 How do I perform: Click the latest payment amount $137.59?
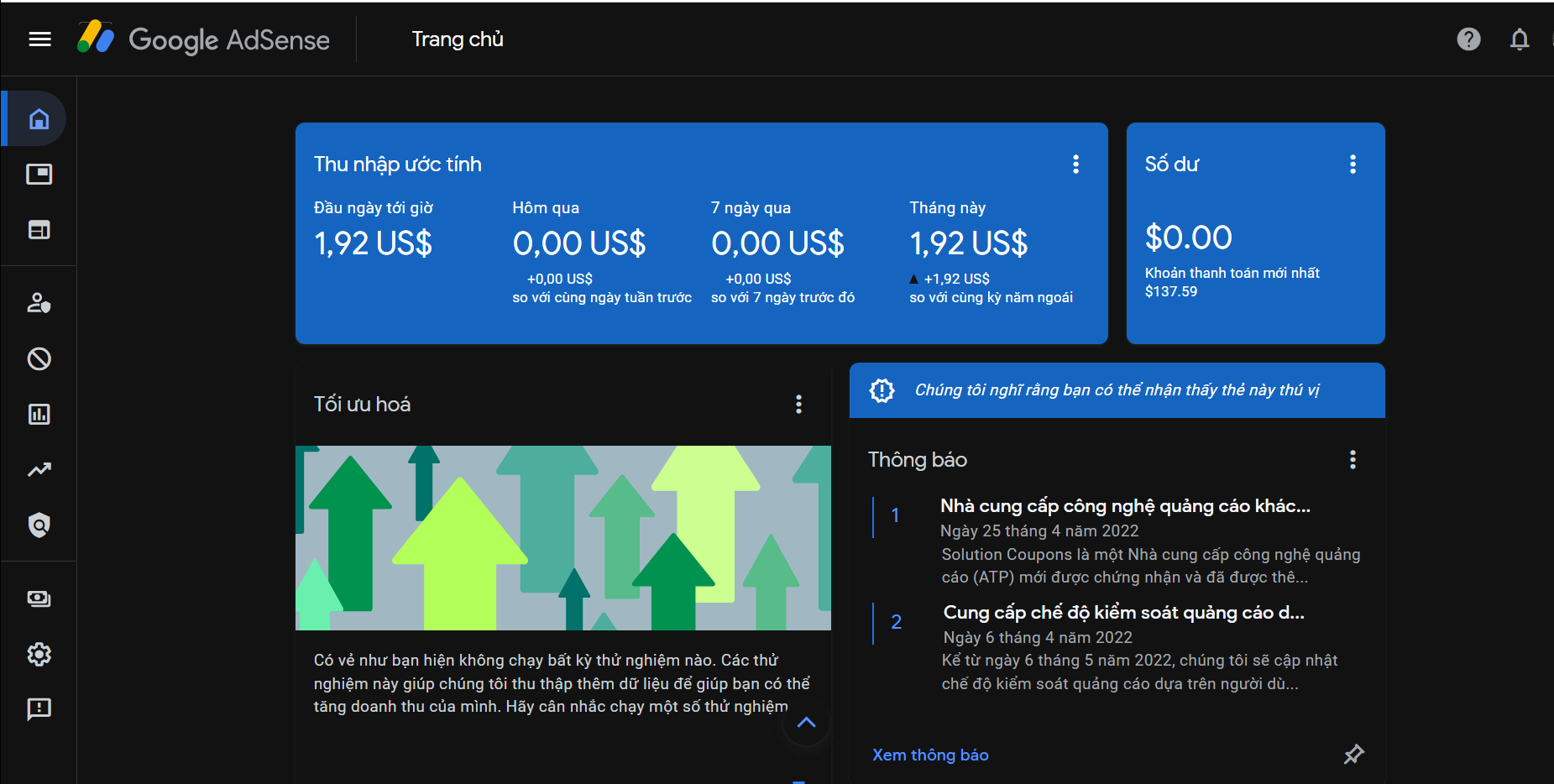click(x=1171, y=291)
